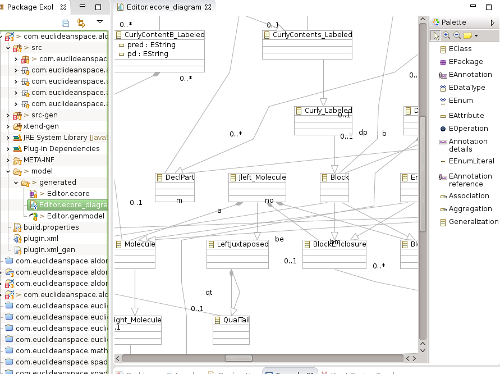This screenshot has width=500, height=374.
Task: Activate the palette selection arrow tool
Action: tap(436, 36)
